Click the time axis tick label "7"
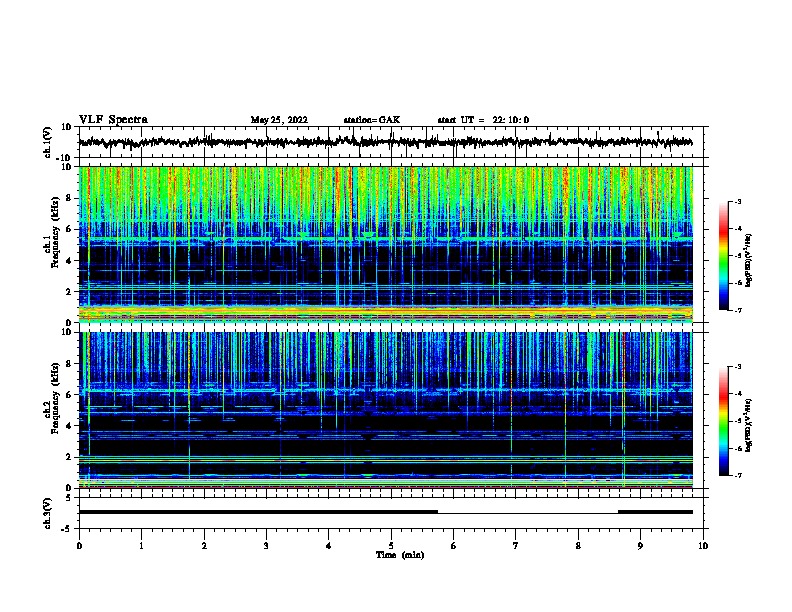The image size is (792, 612). tap(516, 546)
